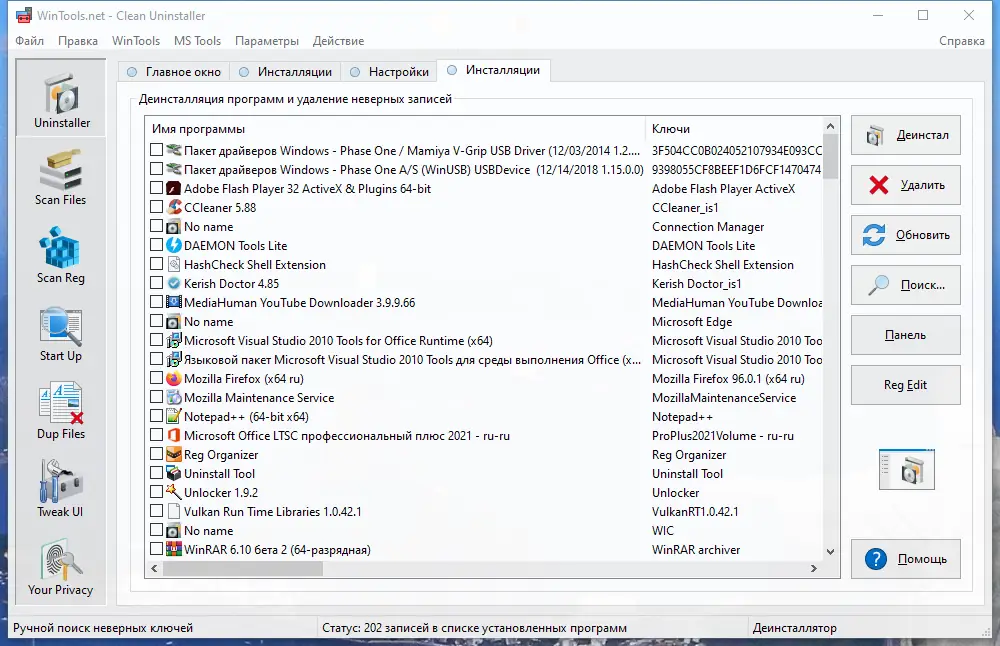The image size is (1000, 646).
Task: Check the CCleaner 5.88 checkbox
Action: tap(156, 207)
